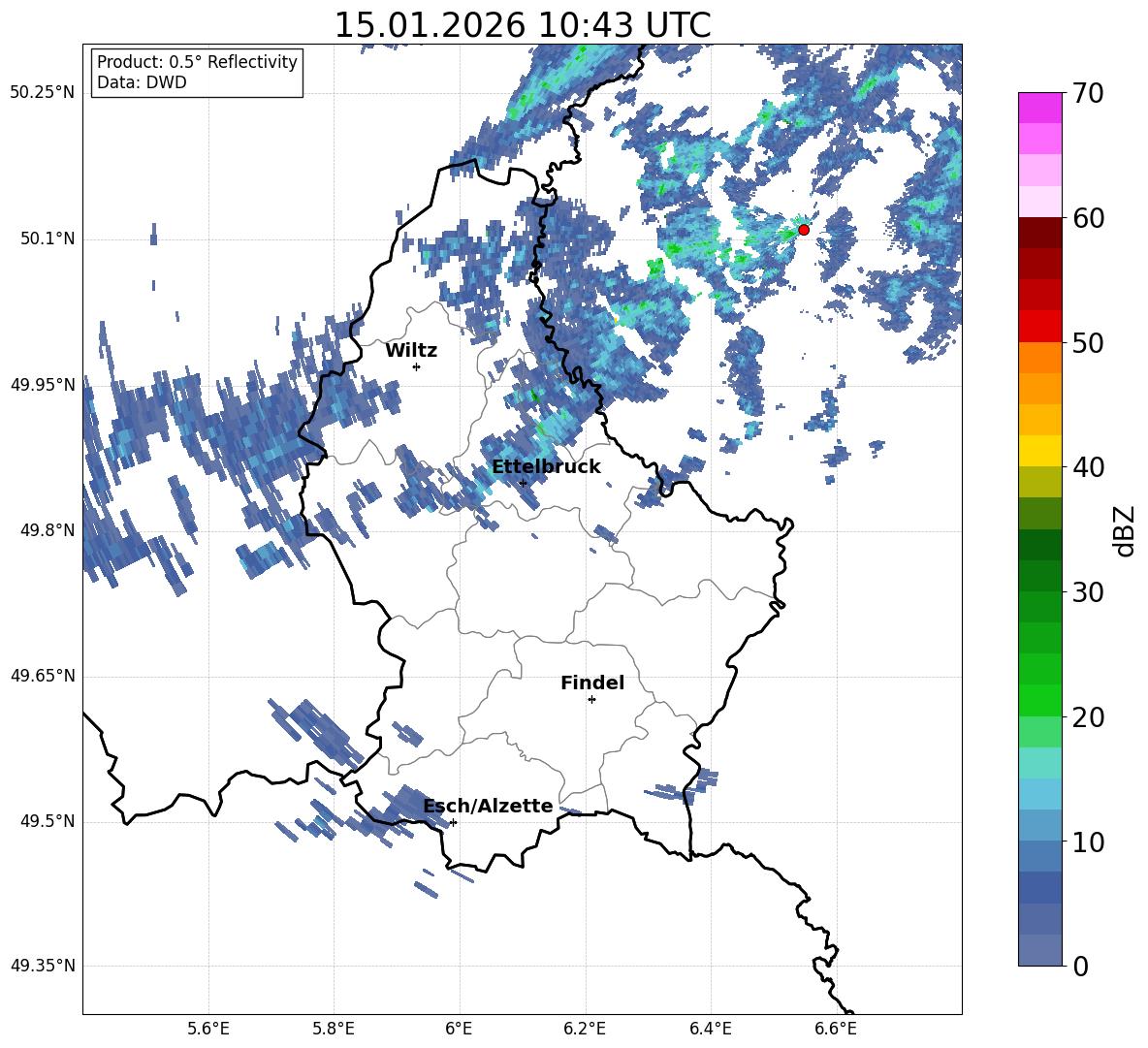
Task: Click the colorbar tick label 50
Action: [1088, 342]
